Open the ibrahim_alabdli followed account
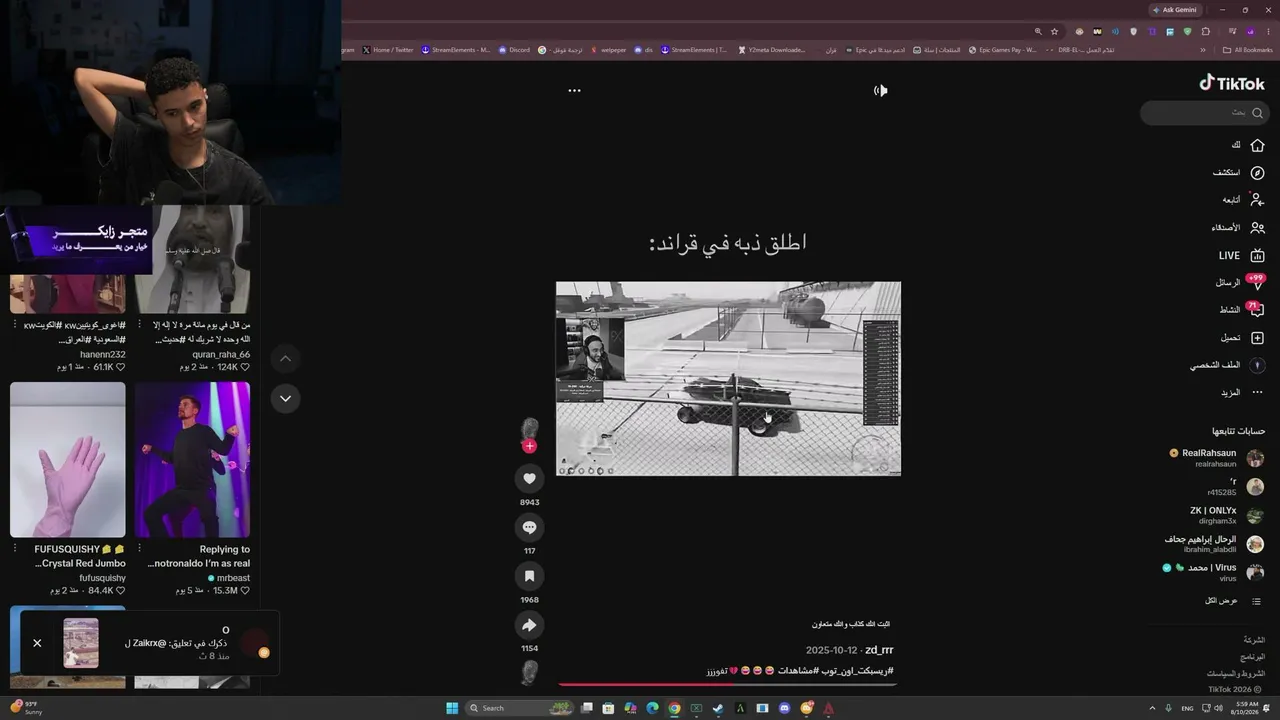This screenshot has width=1280, height=720. [1214, 544]
